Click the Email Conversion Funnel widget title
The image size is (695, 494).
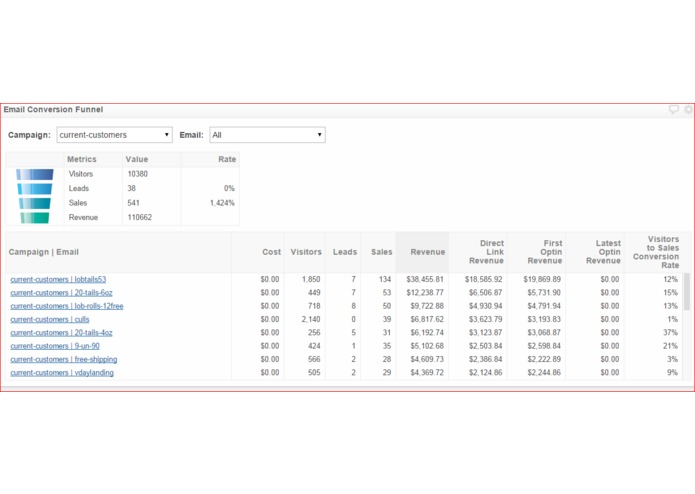tap(53, 109)
